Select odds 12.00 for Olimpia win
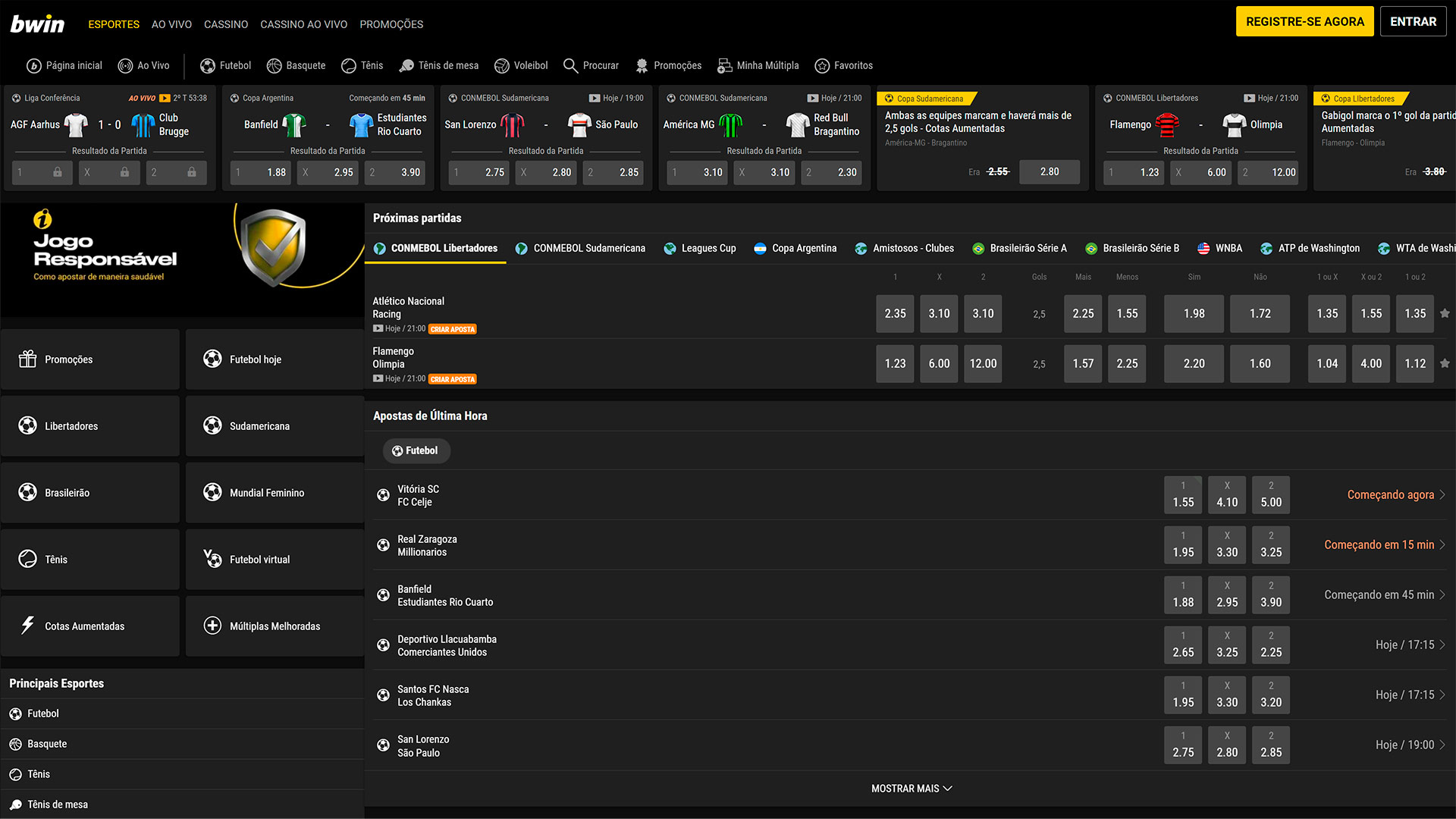Image resolution: width=1456 pixels, height=819 pixels. click(983, 363)
